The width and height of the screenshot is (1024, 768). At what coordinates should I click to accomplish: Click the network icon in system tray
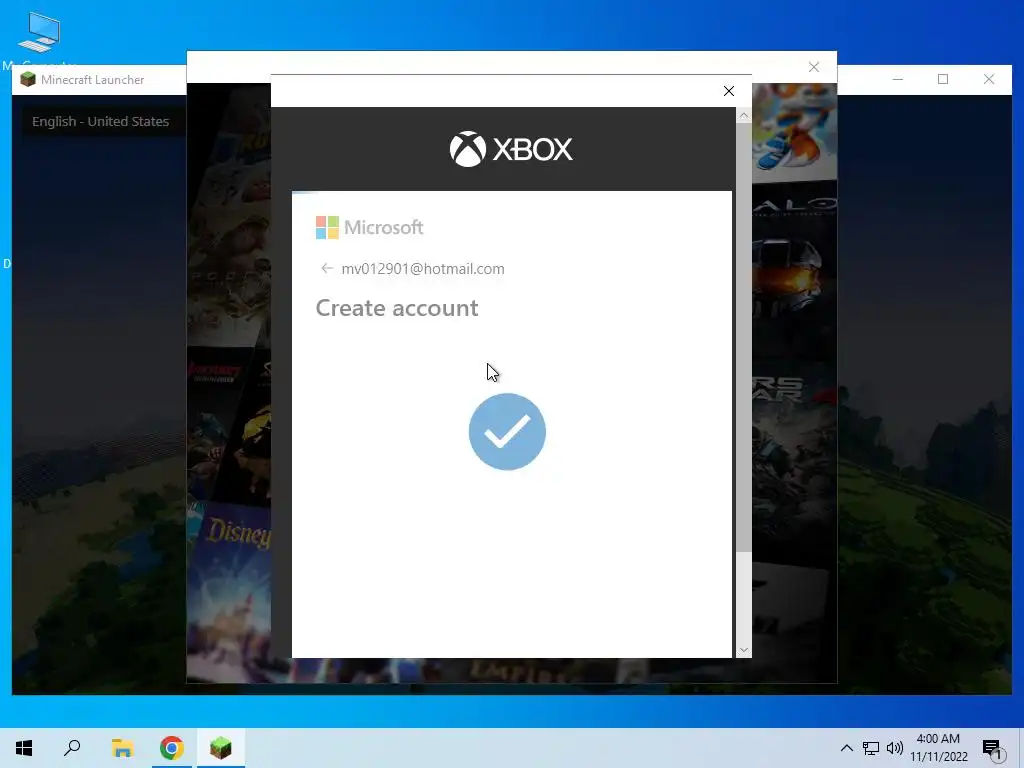871,748
